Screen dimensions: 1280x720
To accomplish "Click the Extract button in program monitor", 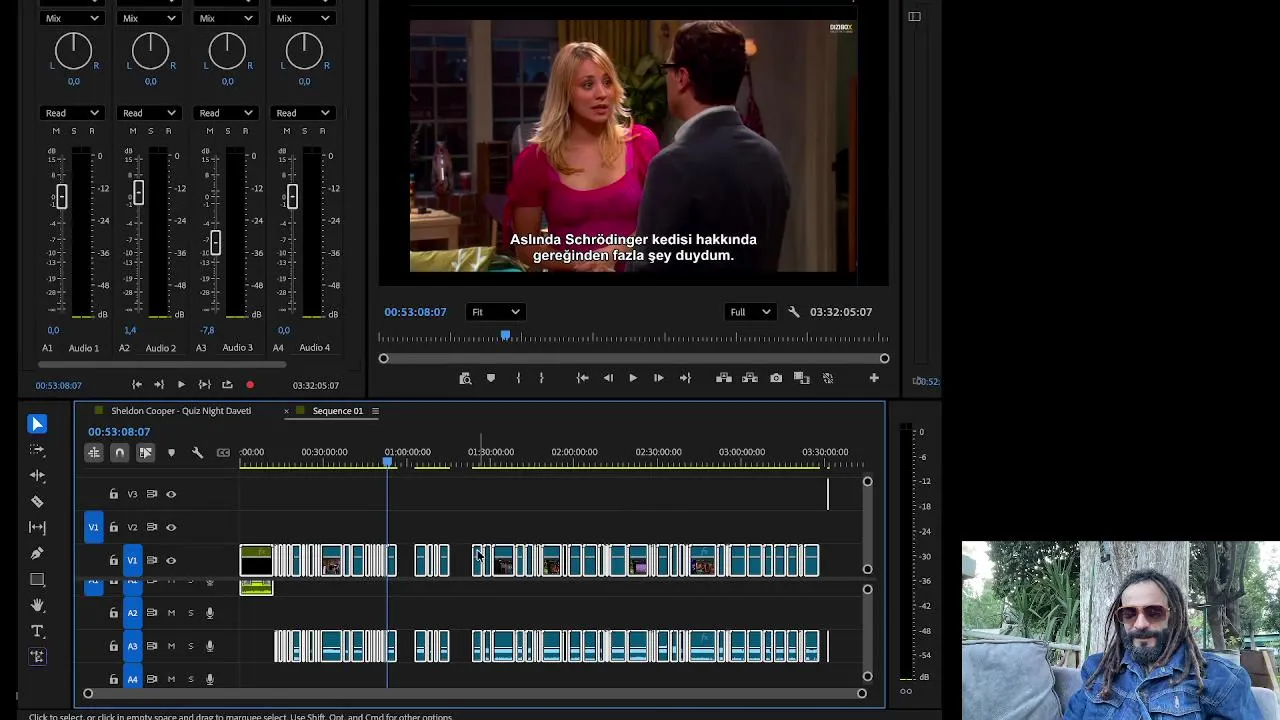I will 749,378.
